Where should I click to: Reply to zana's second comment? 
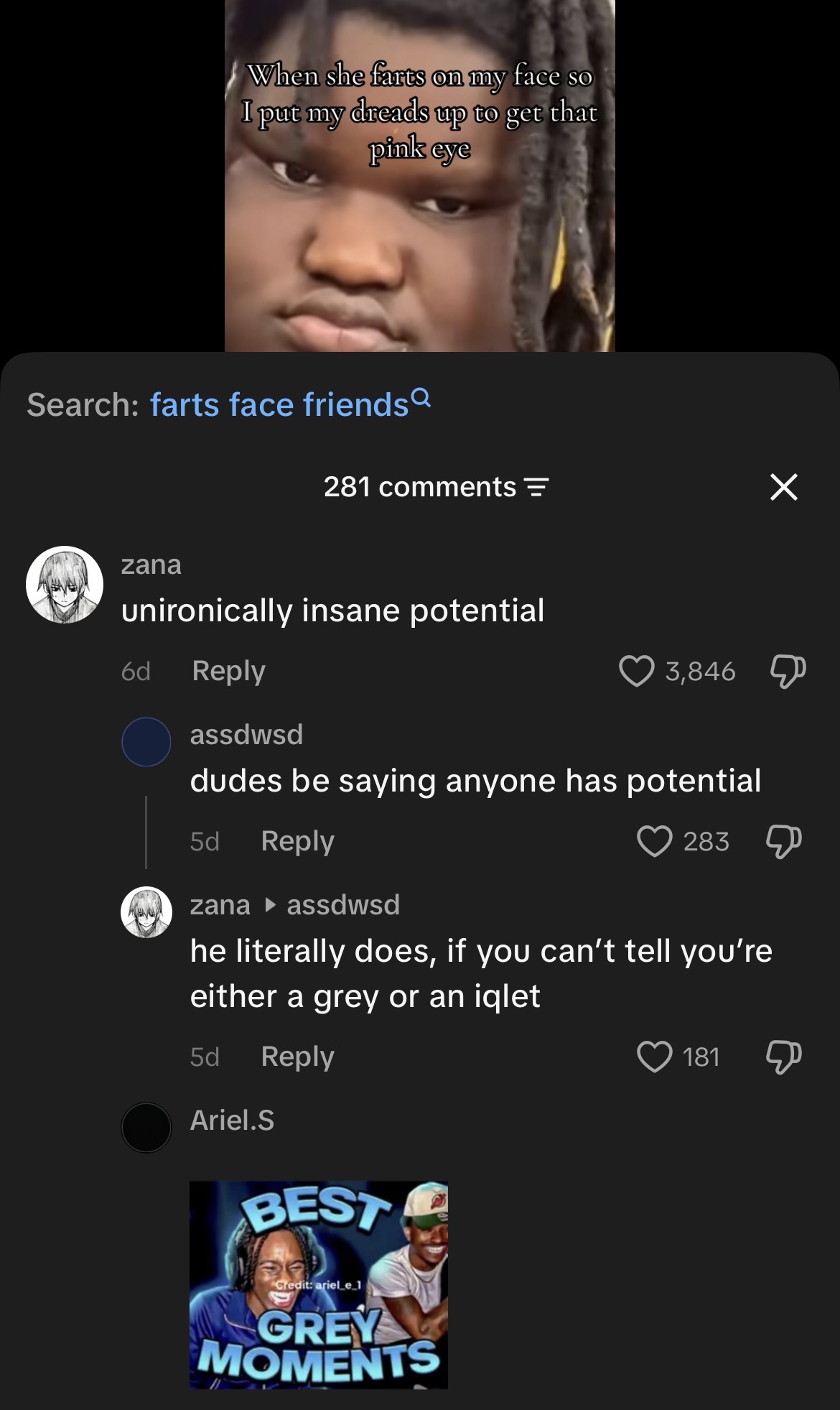coord(297,1057)
